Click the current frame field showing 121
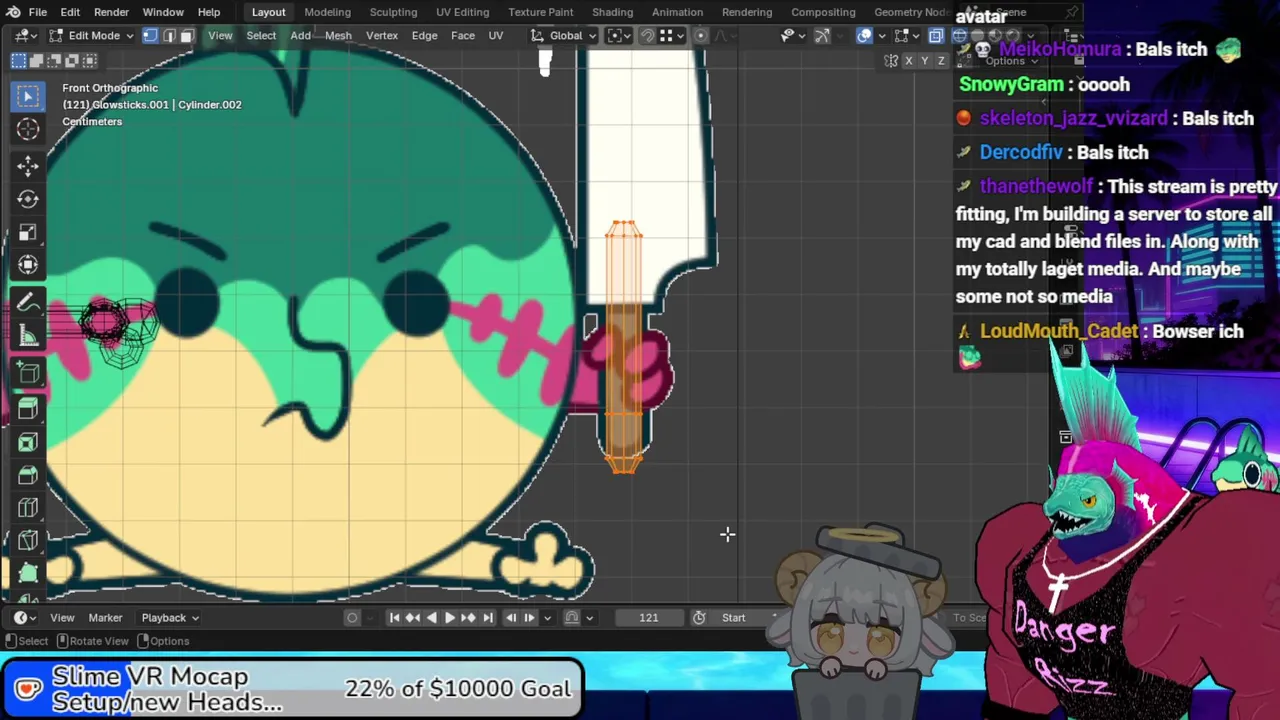 coord(649,618)
